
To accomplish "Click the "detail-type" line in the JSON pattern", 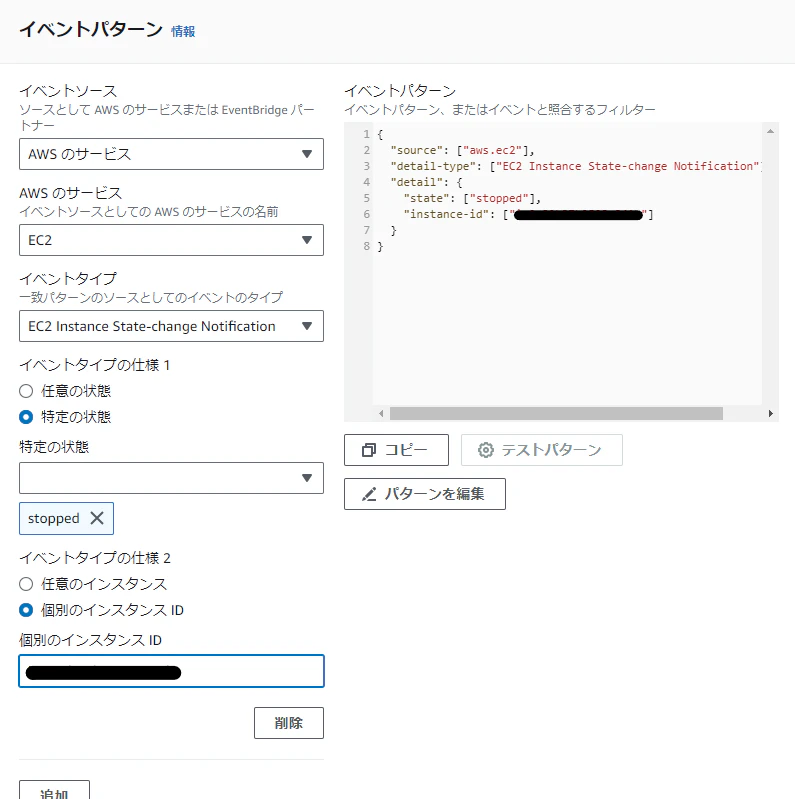I will [576, 166].
